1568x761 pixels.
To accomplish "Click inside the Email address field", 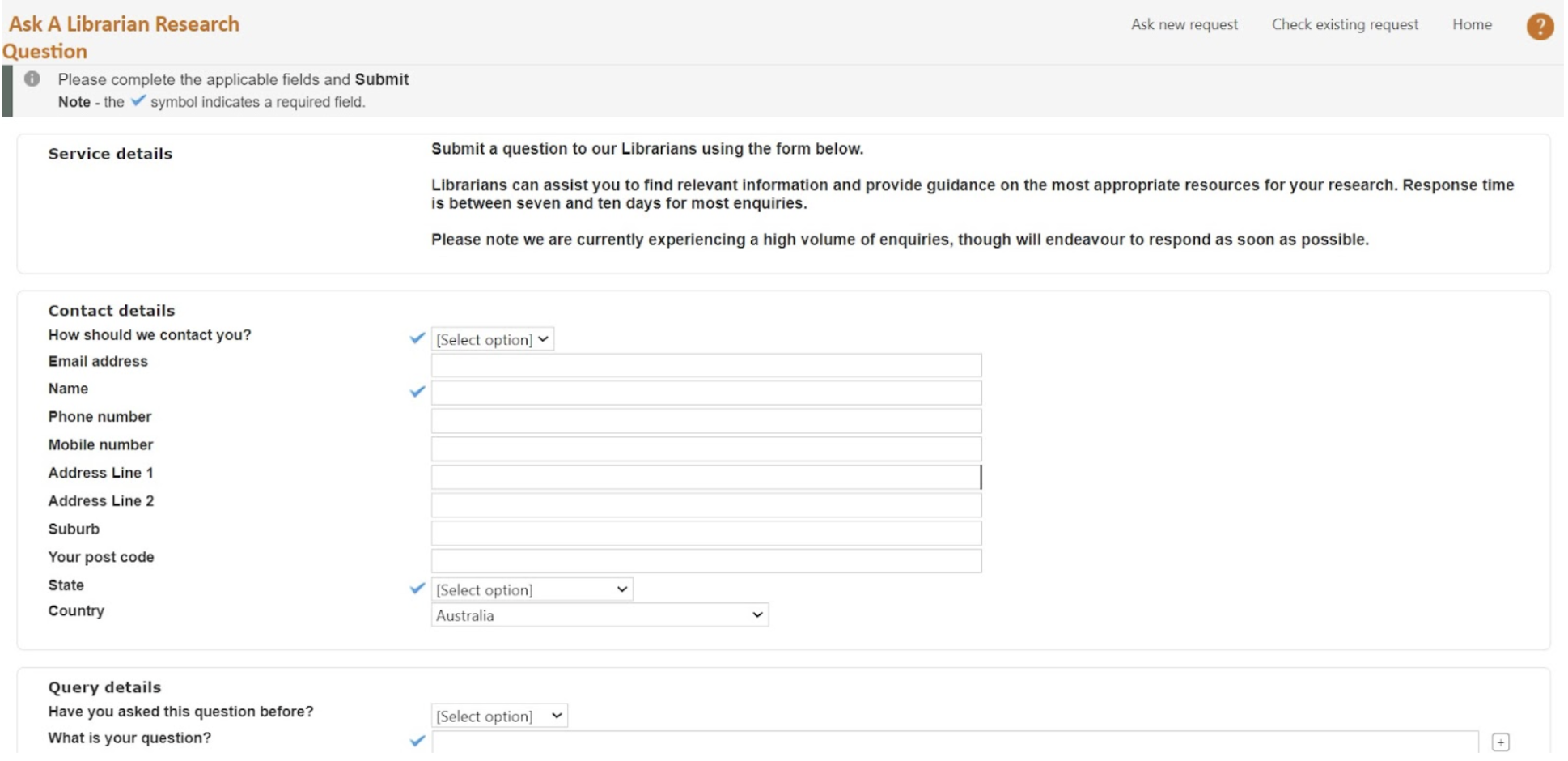I will click(706, 365).
